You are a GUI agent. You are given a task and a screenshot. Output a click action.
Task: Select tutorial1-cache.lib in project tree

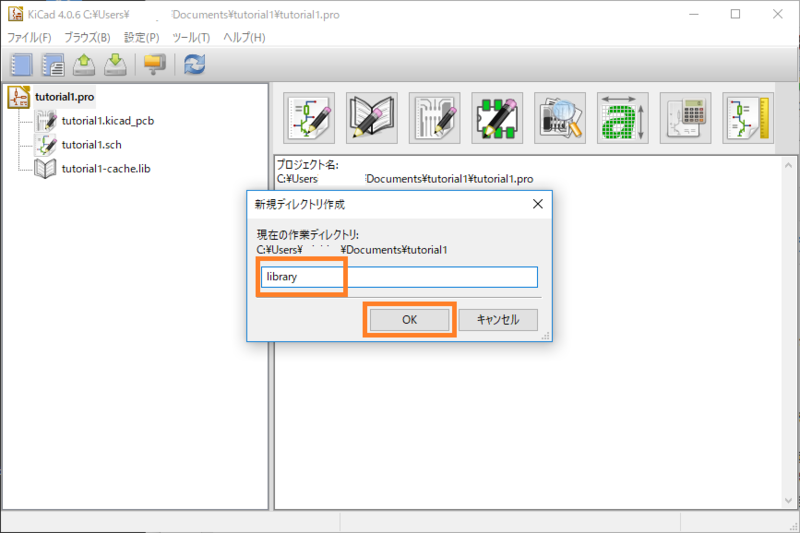[106, 169]
